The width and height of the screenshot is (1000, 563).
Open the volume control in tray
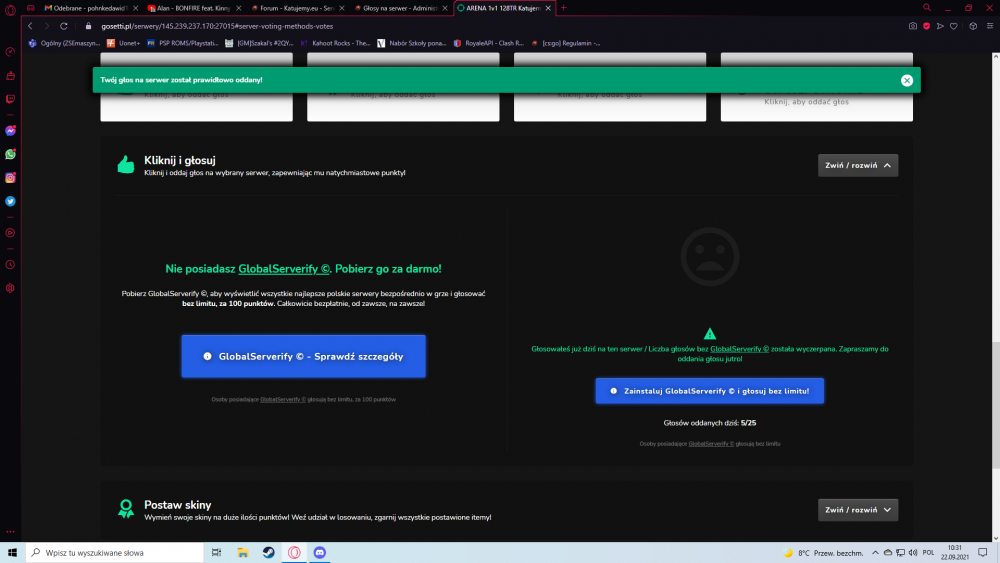(x=913, y=553)
